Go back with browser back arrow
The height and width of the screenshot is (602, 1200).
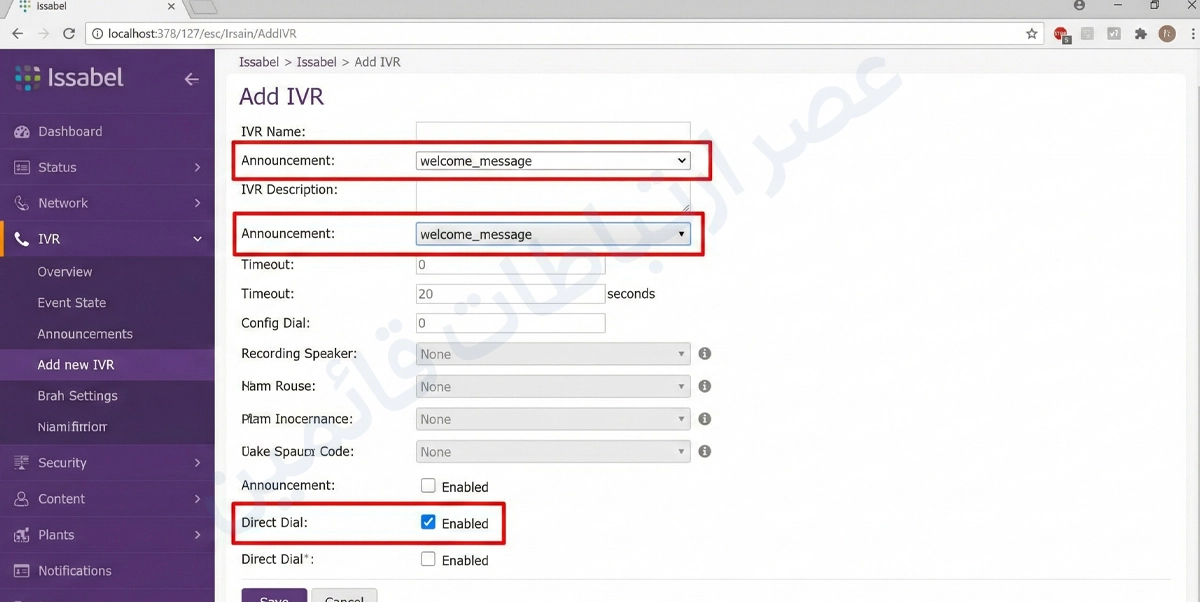coord(17,33)
